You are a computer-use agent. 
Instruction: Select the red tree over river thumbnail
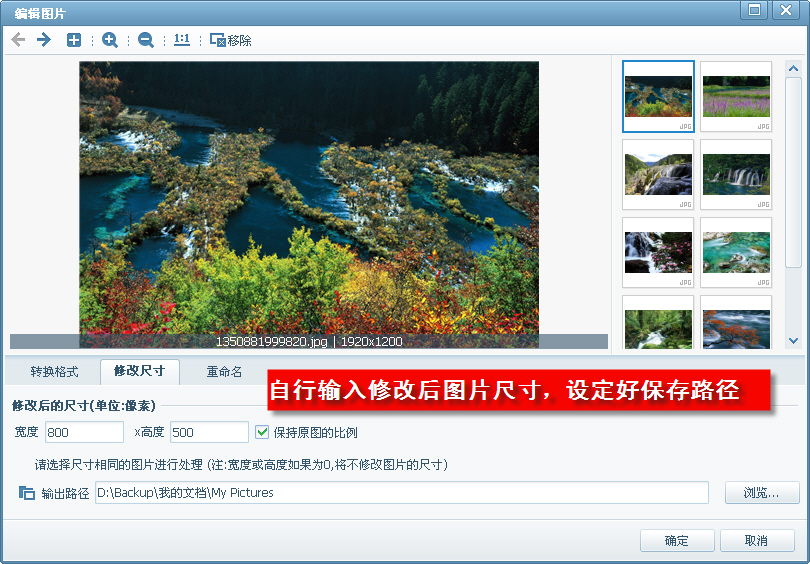(736, 324)
